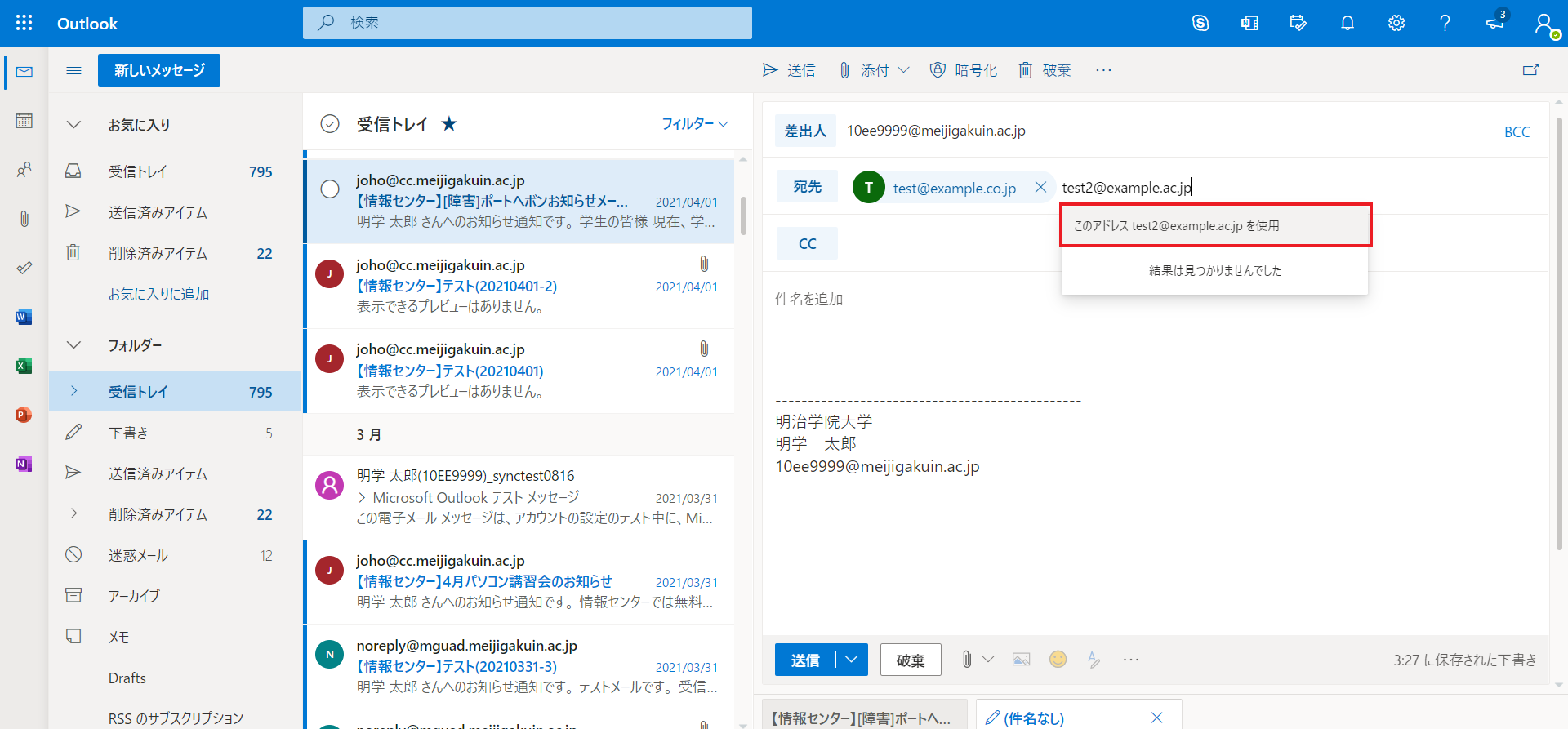The width and height of the screenshot is (1568, 729).
Task: Open the フィルター dropdown
Action: pyautogui.click(x=694, y=124)
